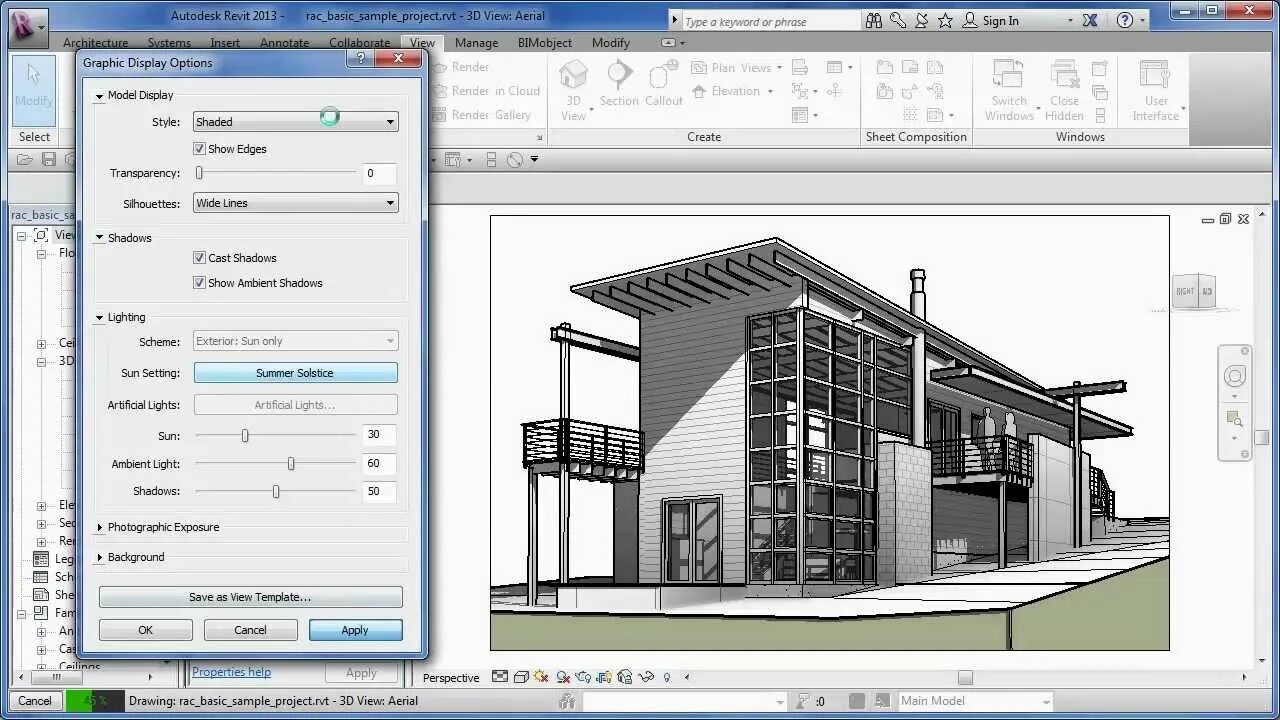Click the Help question mark icon in title bar
Viewport: 1280px width, 720px height.
click(x=1125, y=20)
